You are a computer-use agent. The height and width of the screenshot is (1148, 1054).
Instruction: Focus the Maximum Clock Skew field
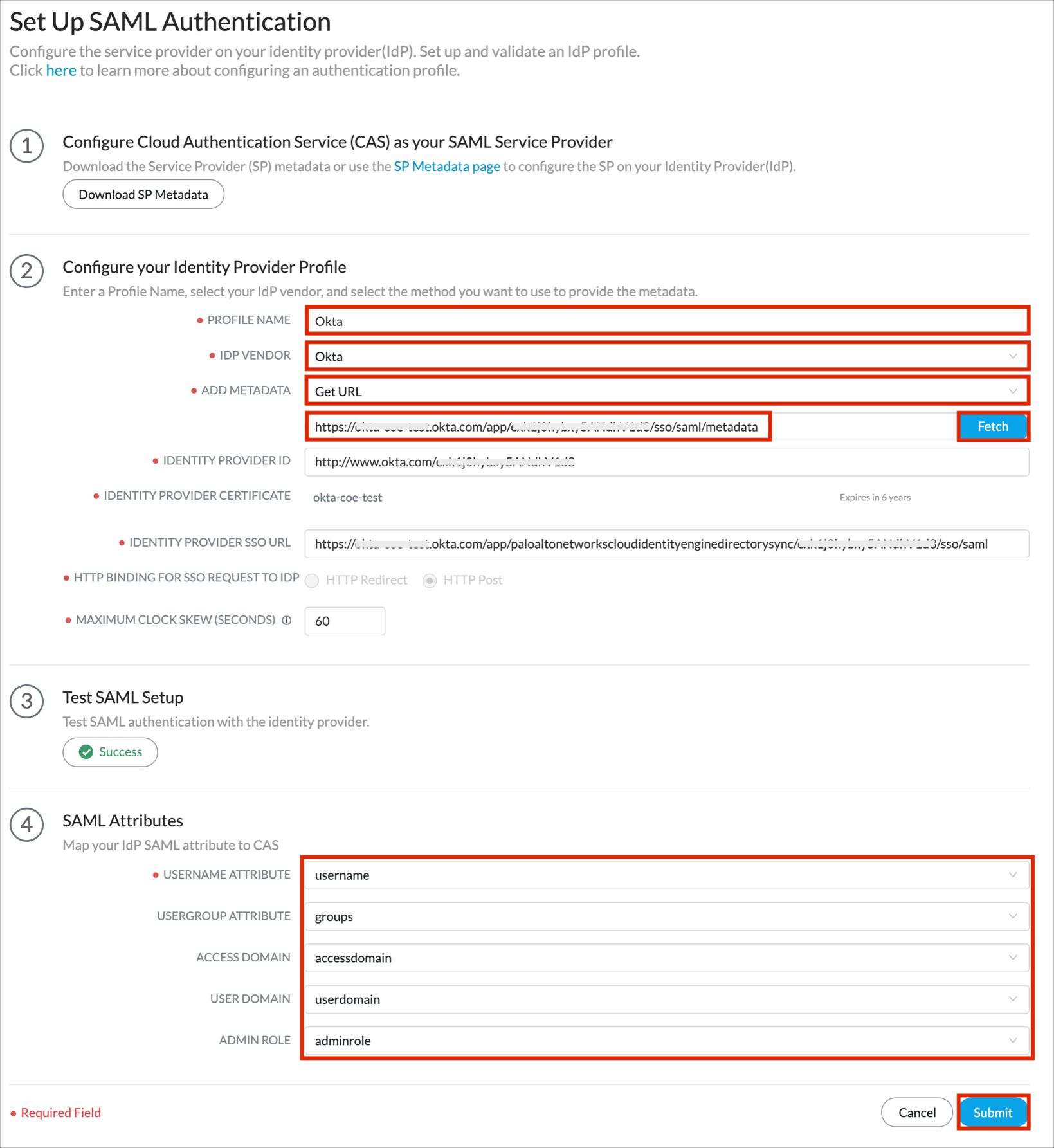345,621
